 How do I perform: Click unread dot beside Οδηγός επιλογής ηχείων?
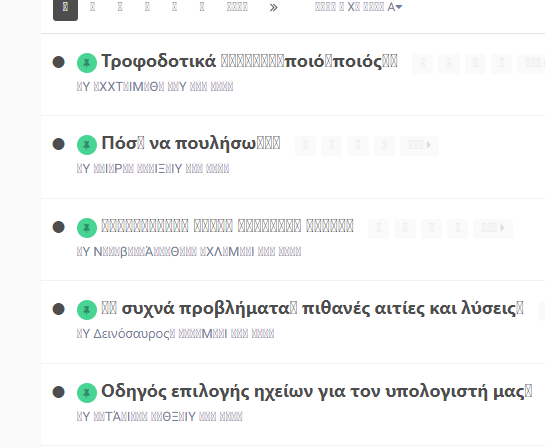[58, 392]
